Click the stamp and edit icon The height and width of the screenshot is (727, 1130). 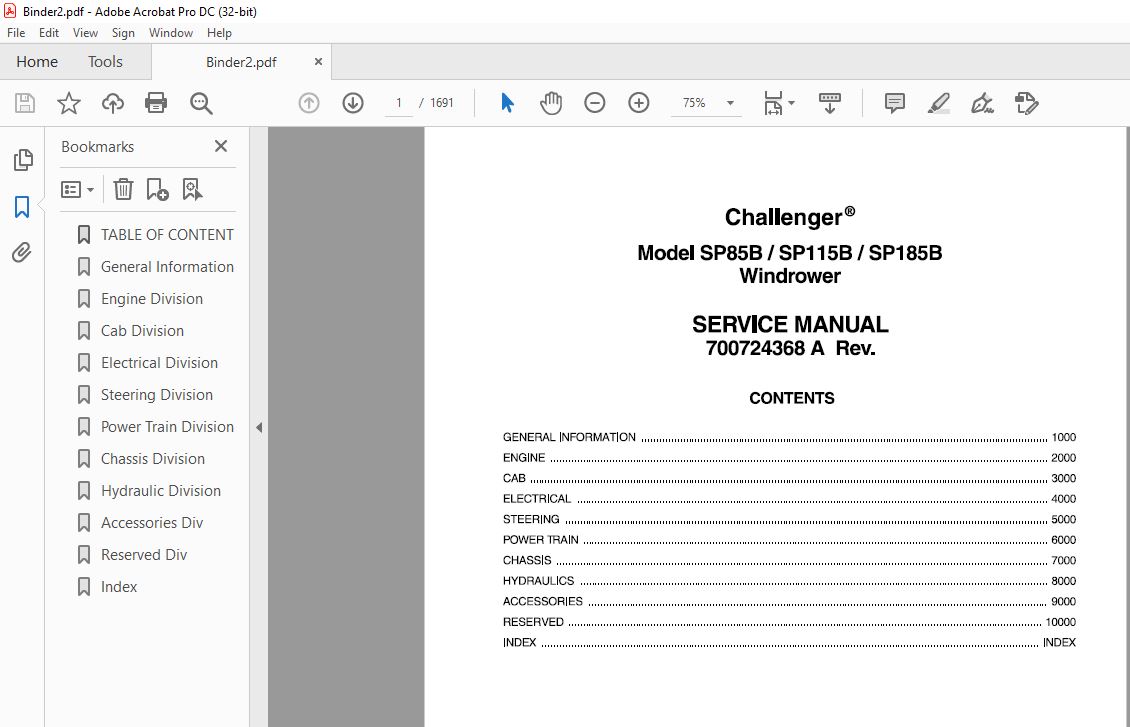pos(1026,103)
